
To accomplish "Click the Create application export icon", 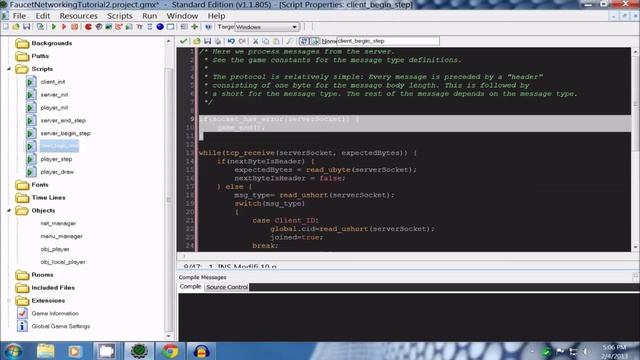I will 40,27.
